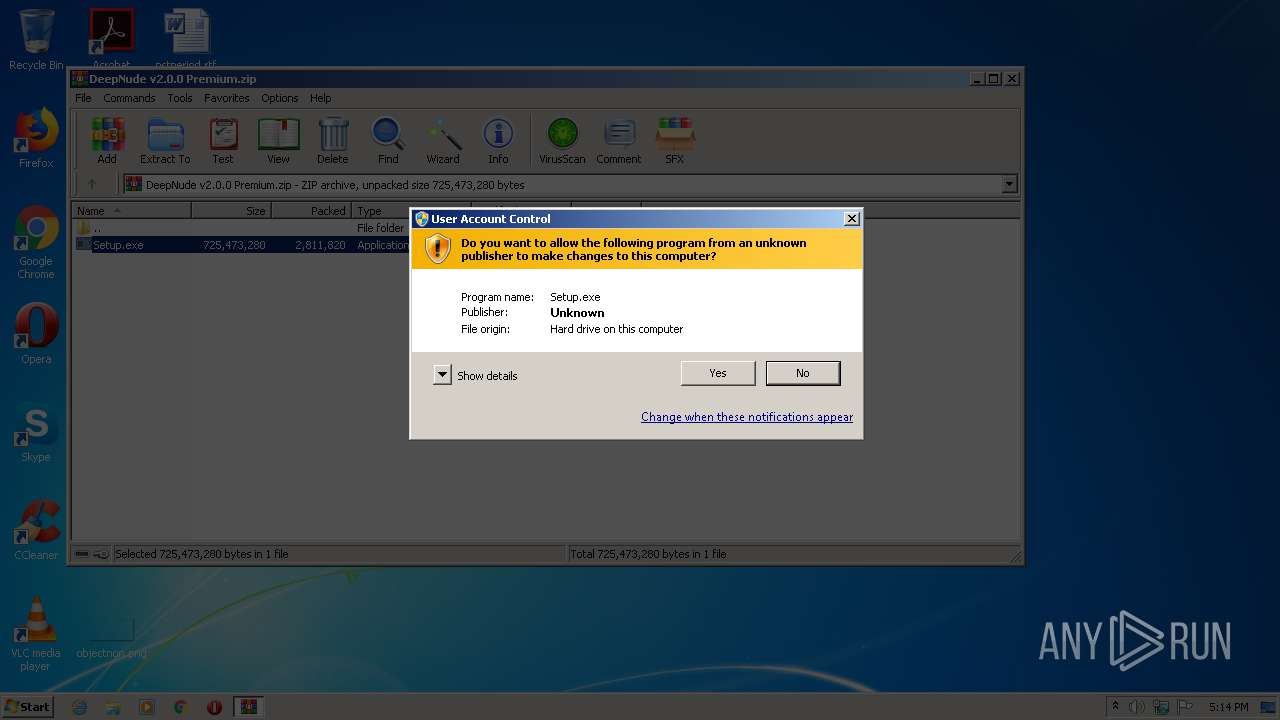
Task: Open the Help menu
Action: pos(320,98)
